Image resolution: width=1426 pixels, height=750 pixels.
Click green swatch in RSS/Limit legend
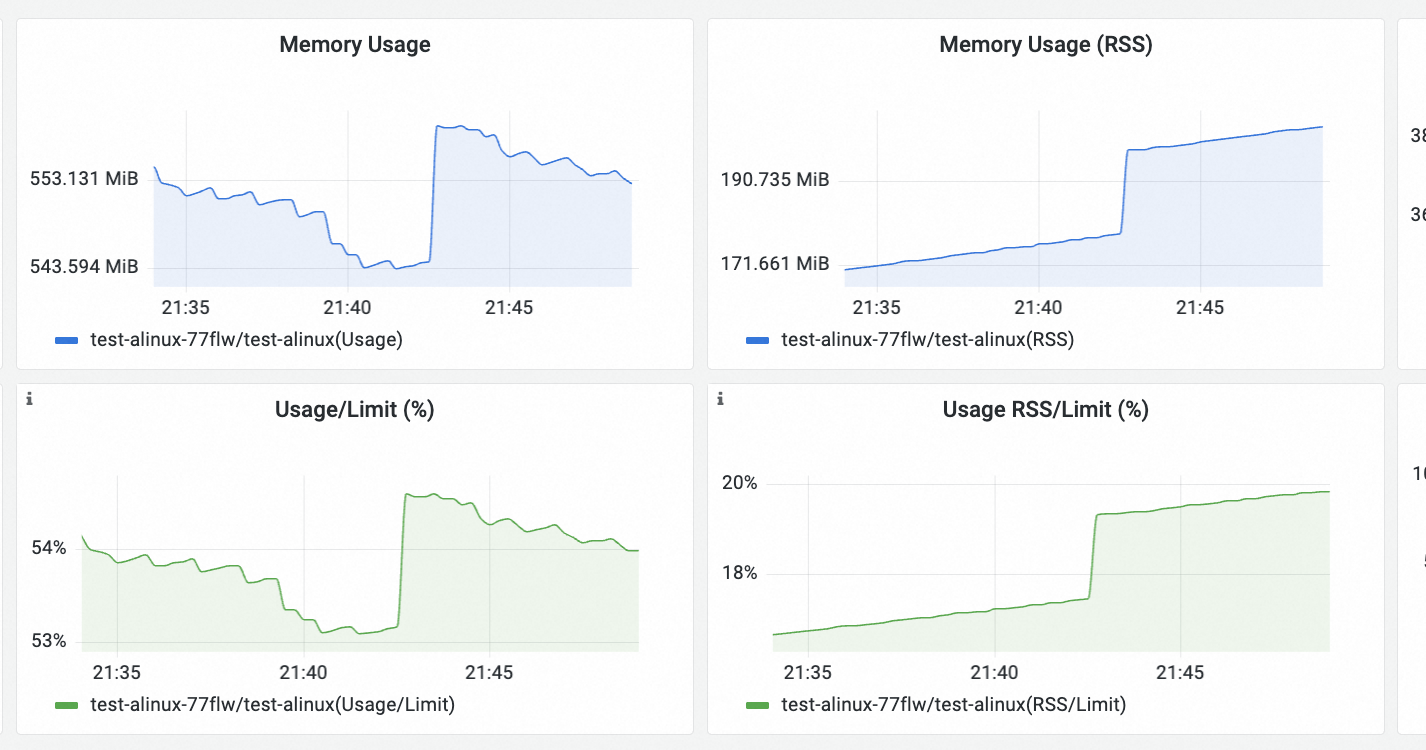[758, 705]
